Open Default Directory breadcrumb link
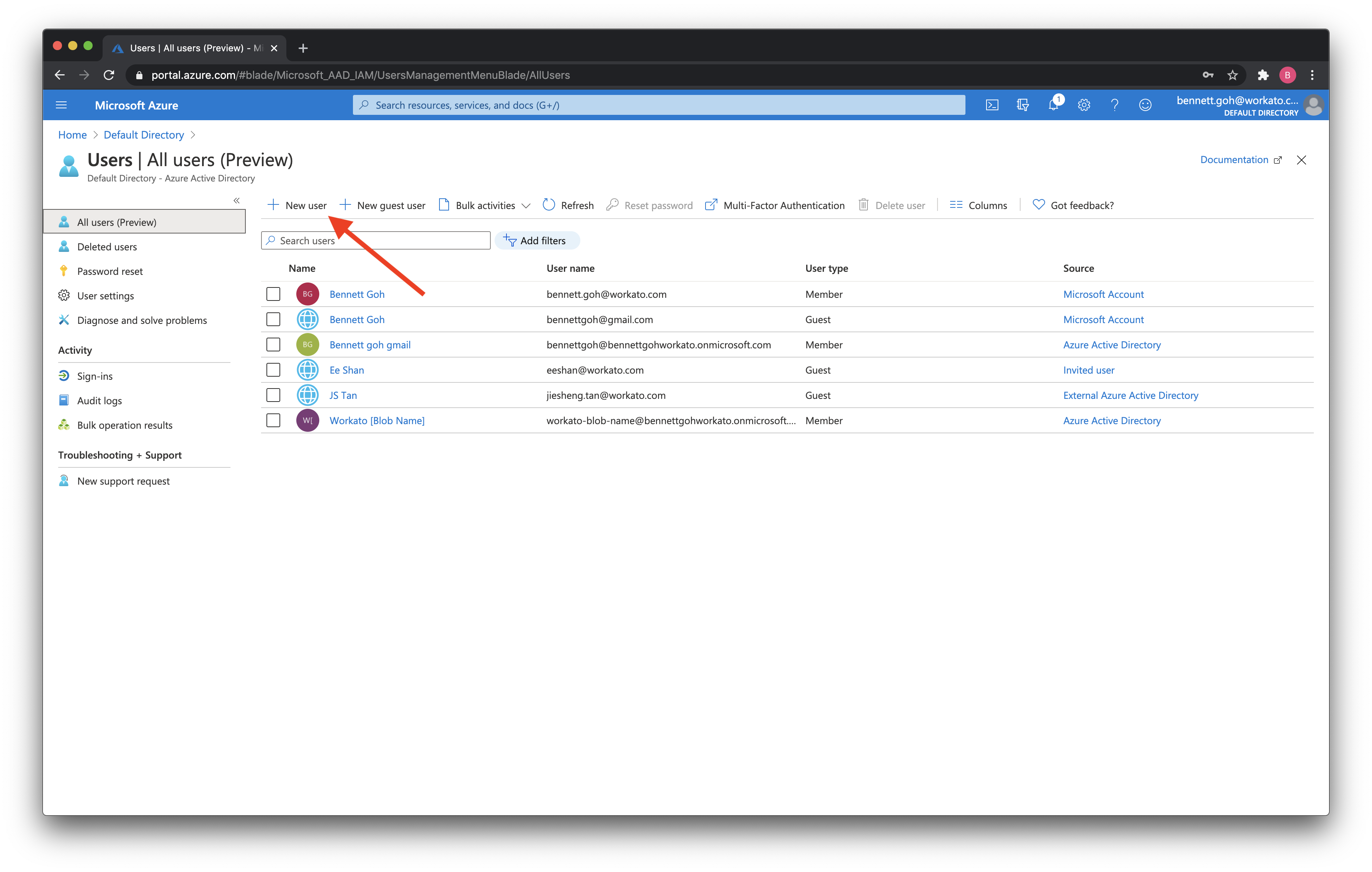 [144, 135]
